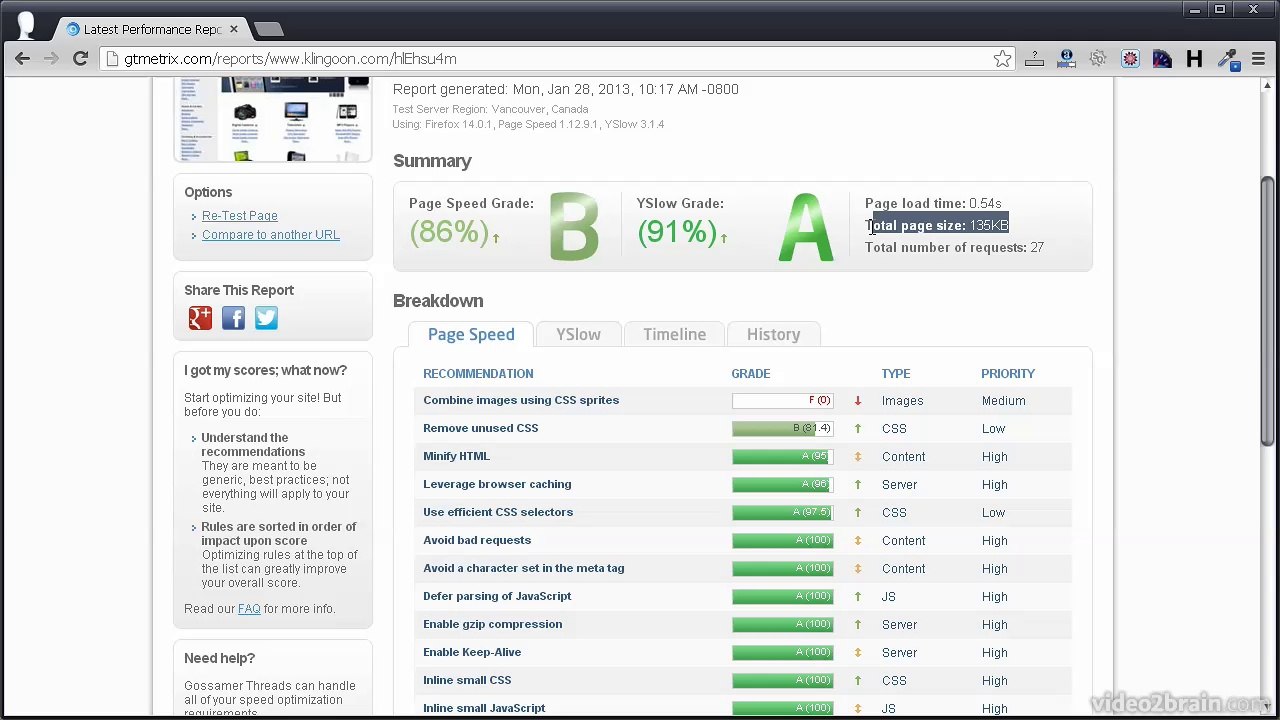Expand Defer parsing of JavaScript row
Screen dimensions: 1280x720
pyautogui.click(x=497, y=596)
